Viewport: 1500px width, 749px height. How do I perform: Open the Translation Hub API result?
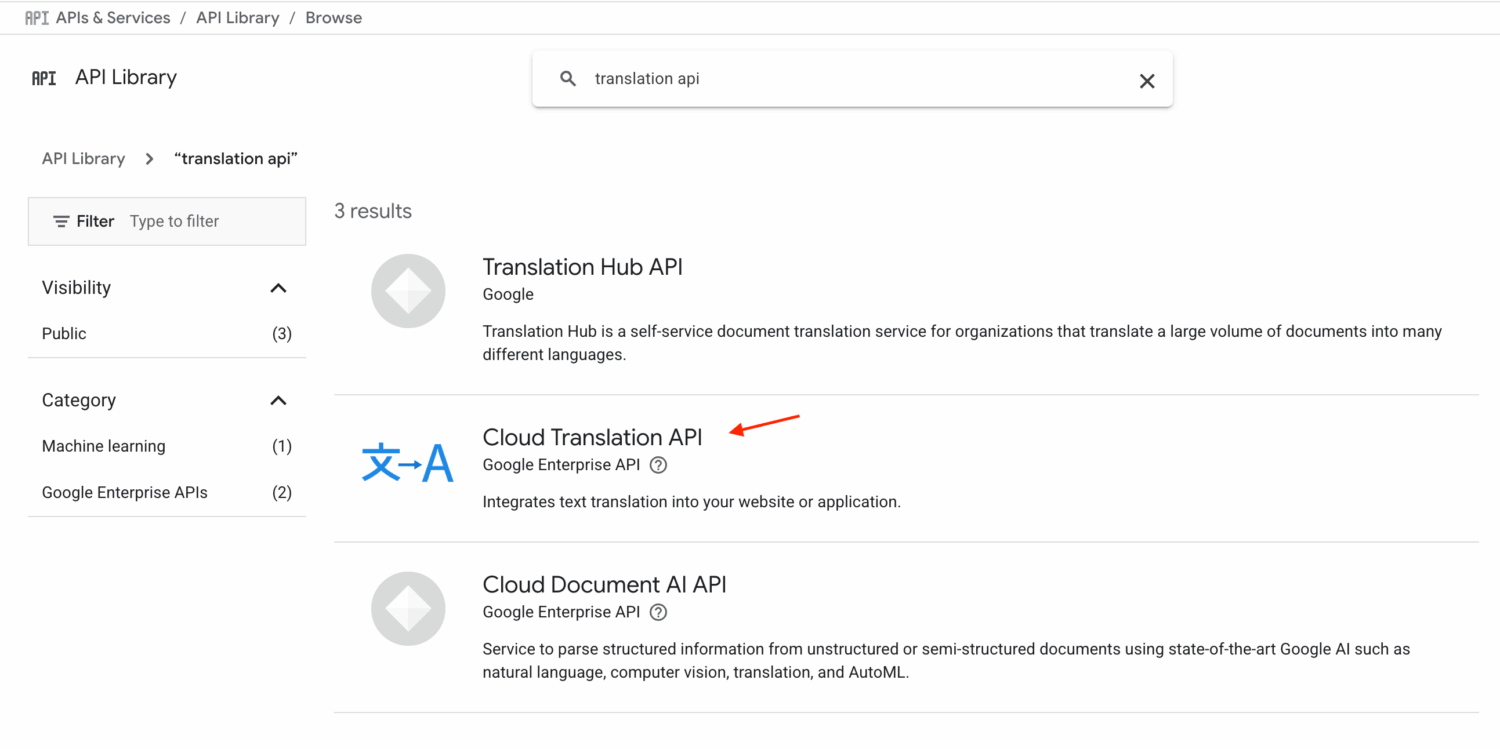(583, 267)
